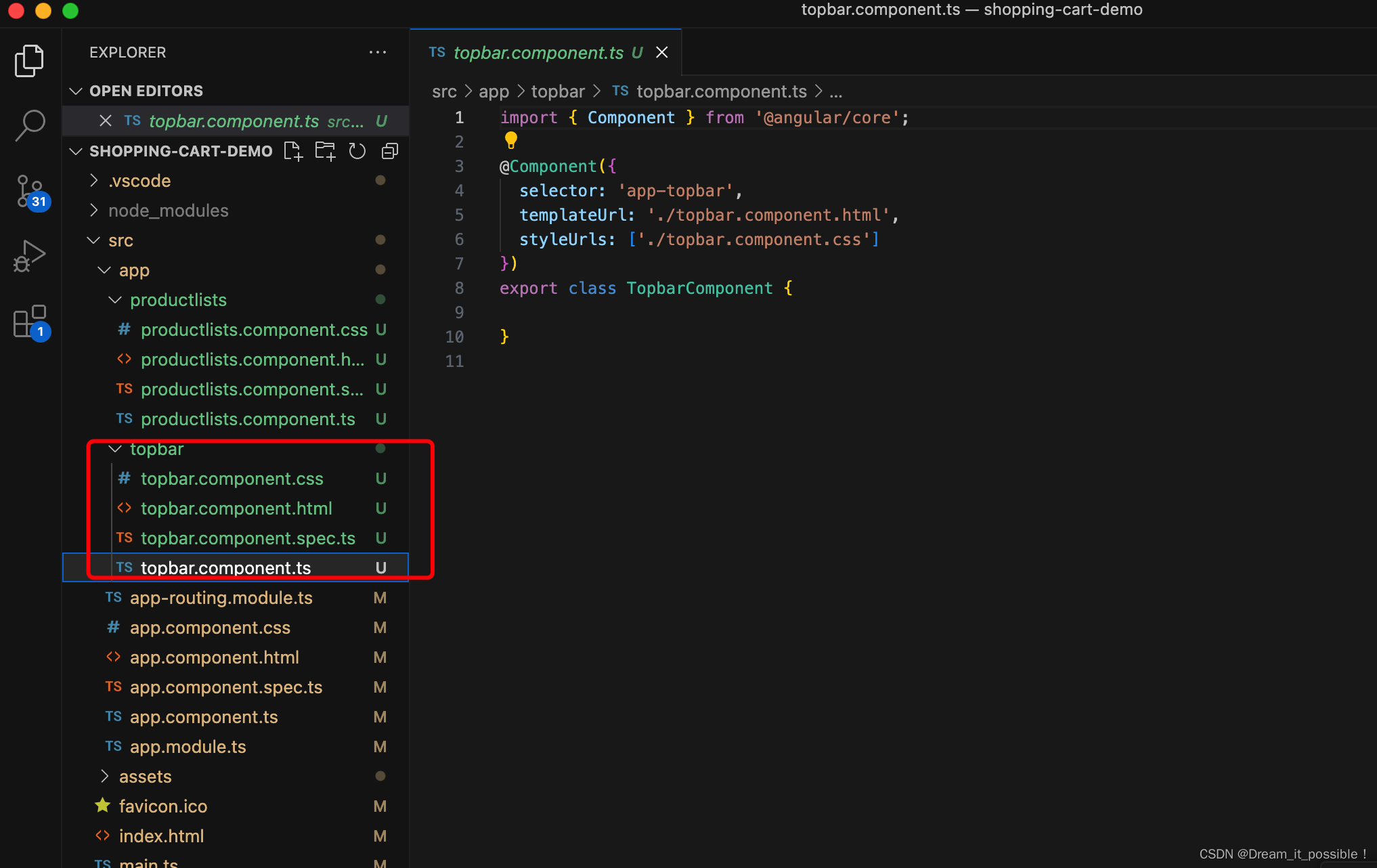
Task: Collapse the topbar folder
Action: coord(114,448)
